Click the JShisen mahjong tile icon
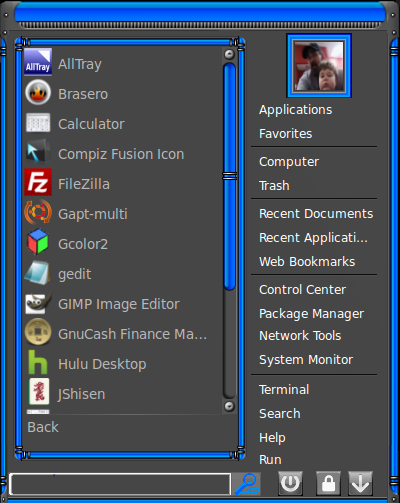Screen dimensions: 400x503 pyautogui.click(x=39, y=392)
